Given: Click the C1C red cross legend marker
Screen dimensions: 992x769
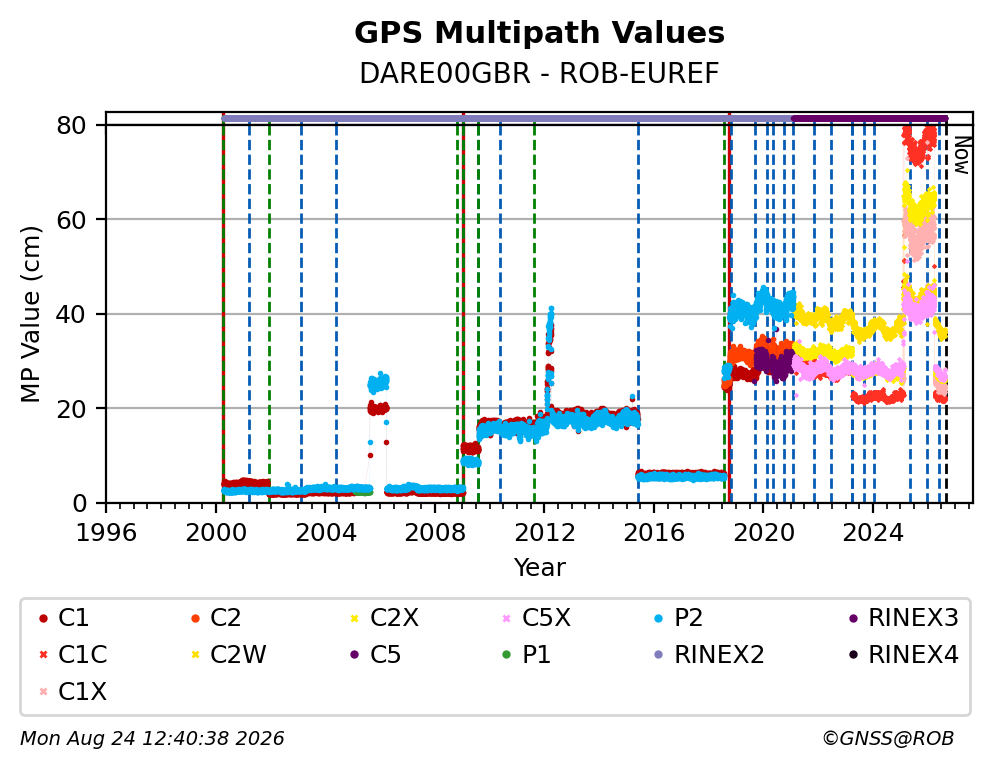Looking at the screenshot, I should pyautogui.click(x=43, y=655).
